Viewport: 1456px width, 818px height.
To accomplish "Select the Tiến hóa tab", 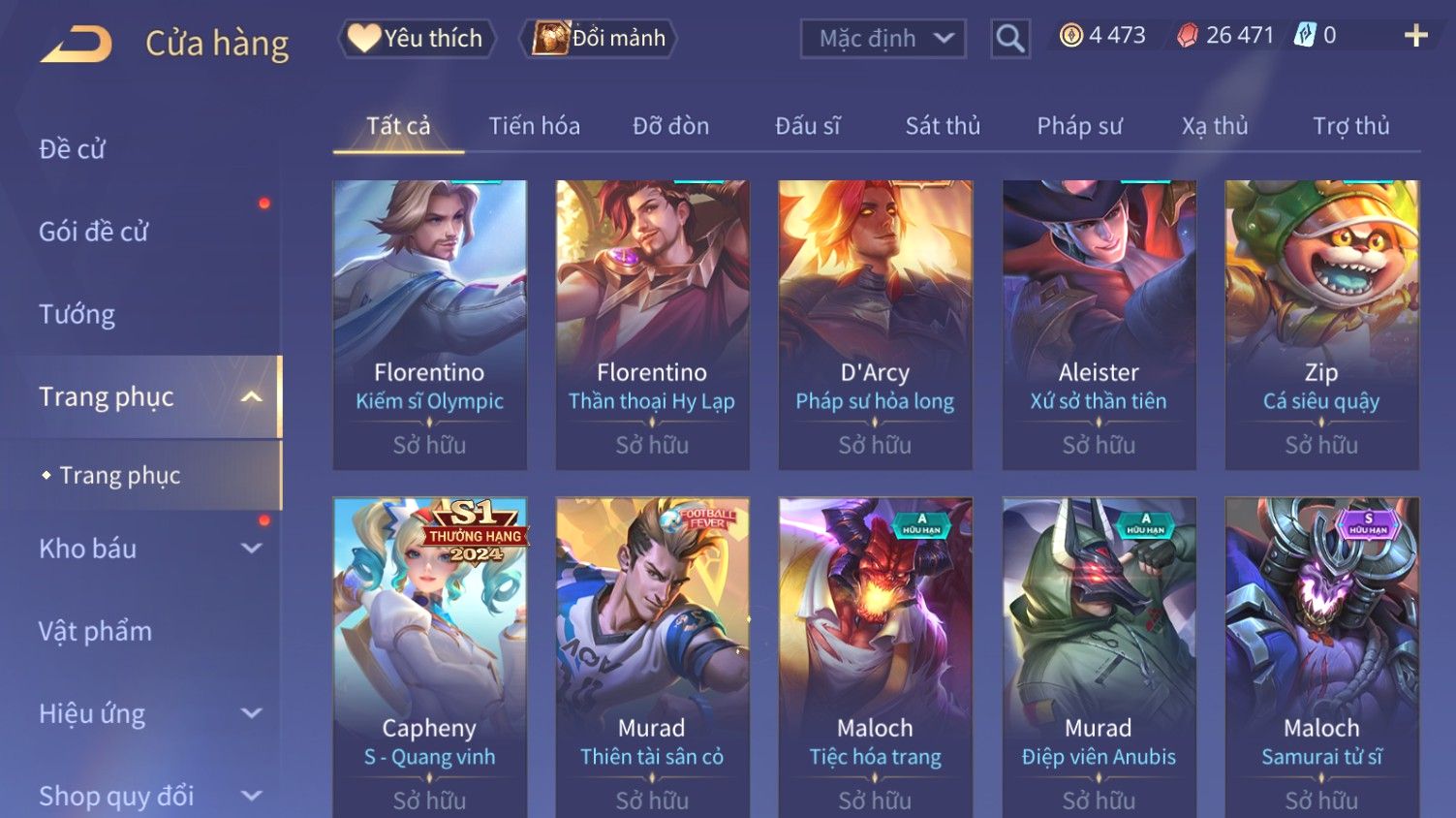I will tap(534, 126).
